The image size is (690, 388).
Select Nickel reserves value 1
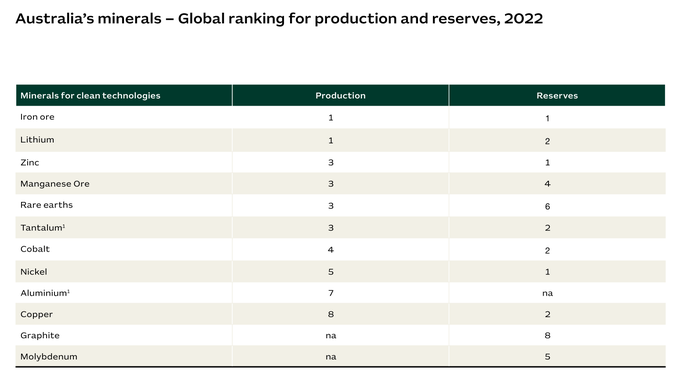547,272
